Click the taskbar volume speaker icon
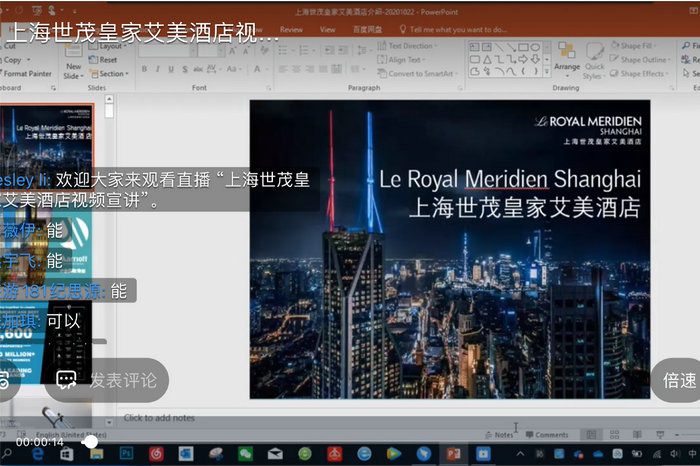The image size is (700, 466). tap(674, 454)
